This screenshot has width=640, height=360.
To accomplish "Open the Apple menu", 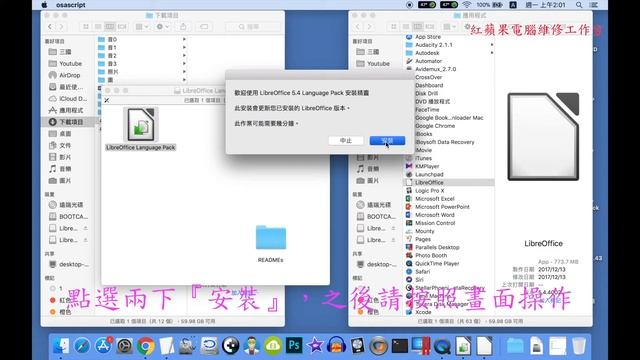I will 44,5.
